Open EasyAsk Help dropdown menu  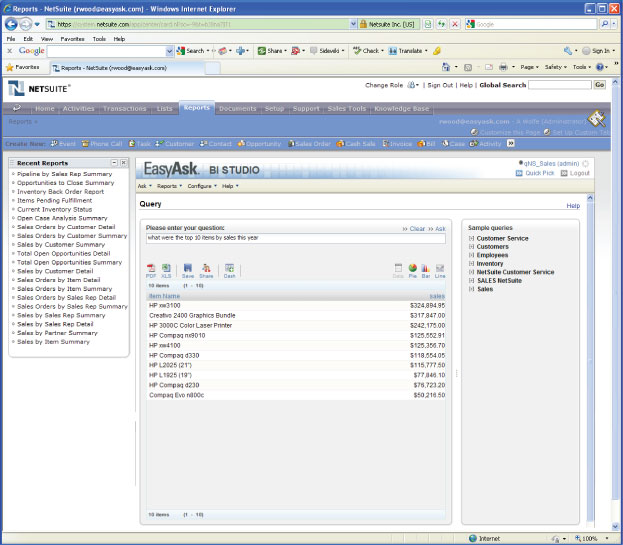click(230, 186)
